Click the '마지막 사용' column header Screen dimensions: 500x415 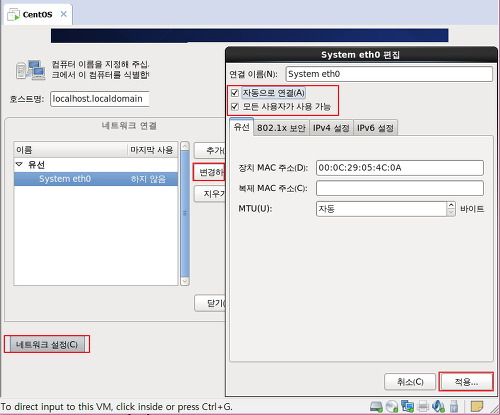tap(152, 150)
